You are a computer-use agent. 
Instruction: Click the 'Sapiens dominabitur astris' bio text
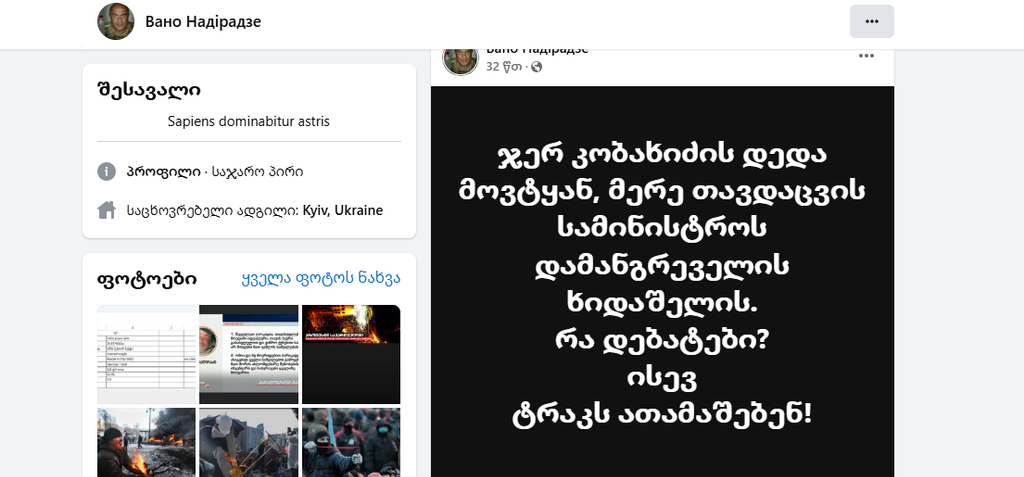click(x=249, y=122)
